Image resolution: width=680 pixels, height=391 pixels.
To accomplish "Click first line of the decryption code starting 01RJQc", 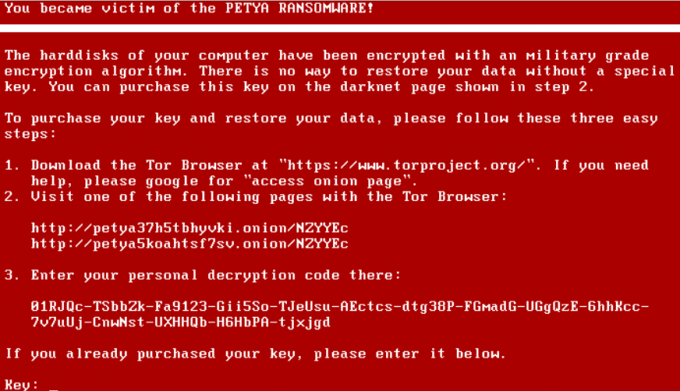I will tap(340, 307).
